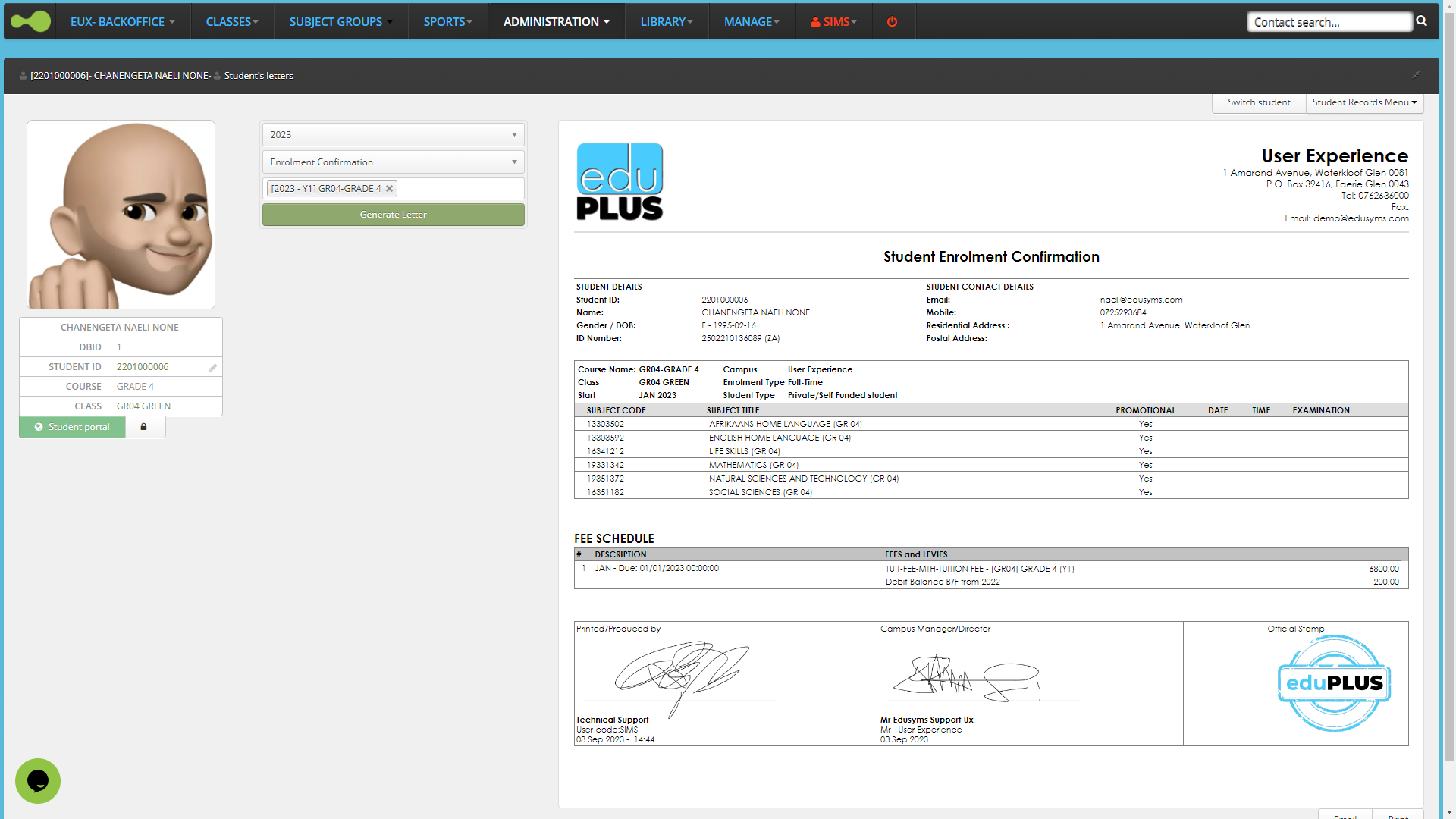Open the SIMS user menu
Image resolution: width=1456 pixels, height=819 pixels.
(833, 21)
